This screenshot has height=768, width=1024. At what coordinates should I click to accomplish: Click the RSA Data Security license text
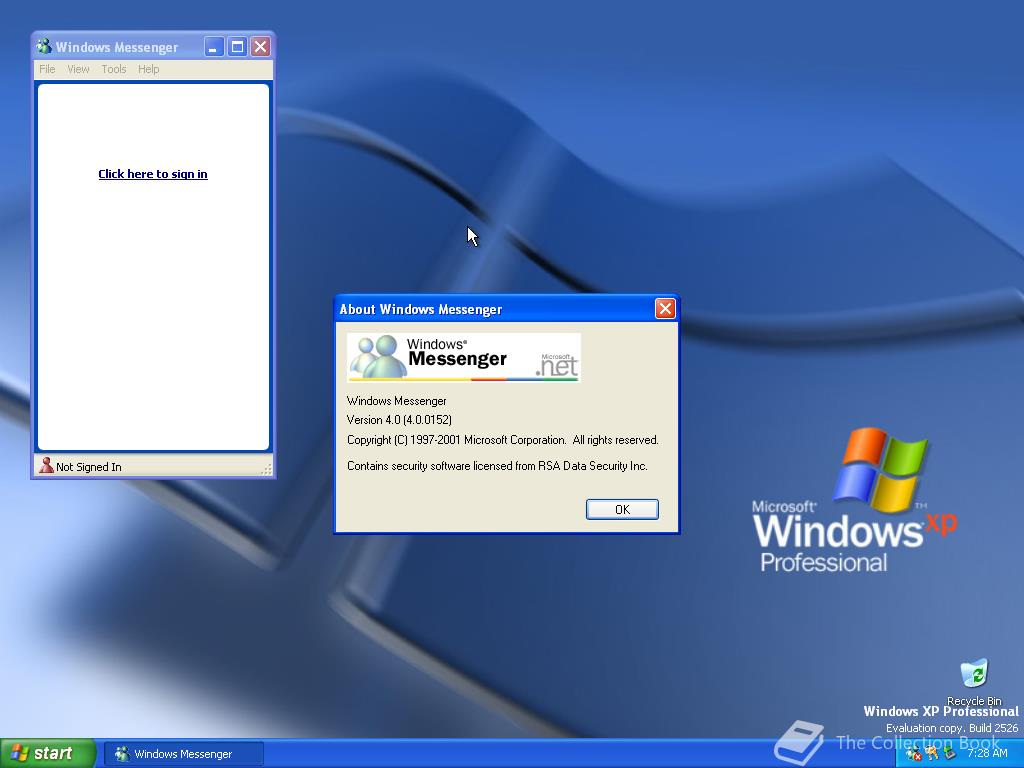point(497,466)
